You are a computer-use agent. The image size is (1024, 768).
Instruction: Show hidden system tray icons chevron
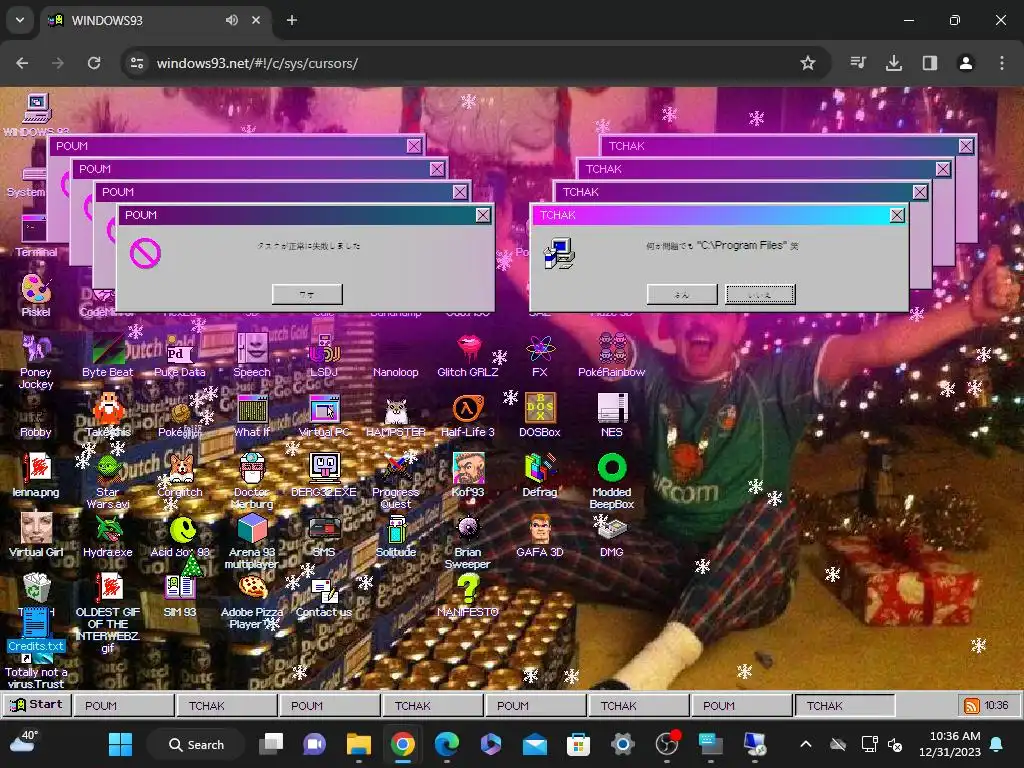point(806,744)
